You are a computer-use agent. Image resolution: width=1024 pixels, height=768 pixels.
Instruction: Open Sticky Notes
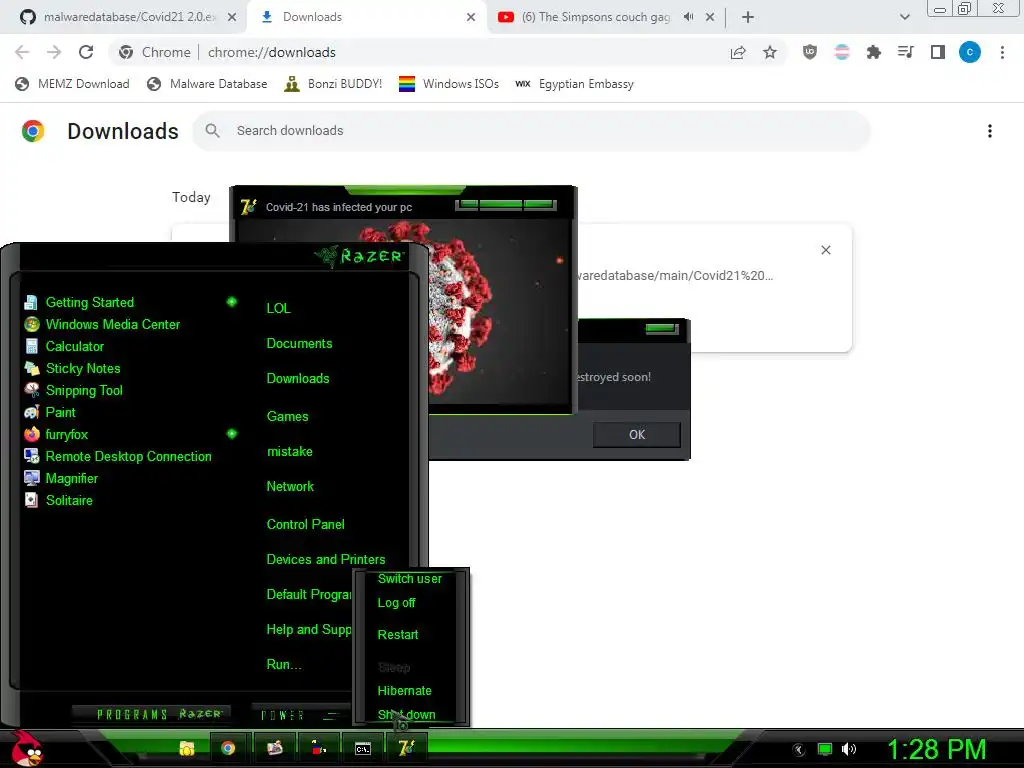(83, 368)
